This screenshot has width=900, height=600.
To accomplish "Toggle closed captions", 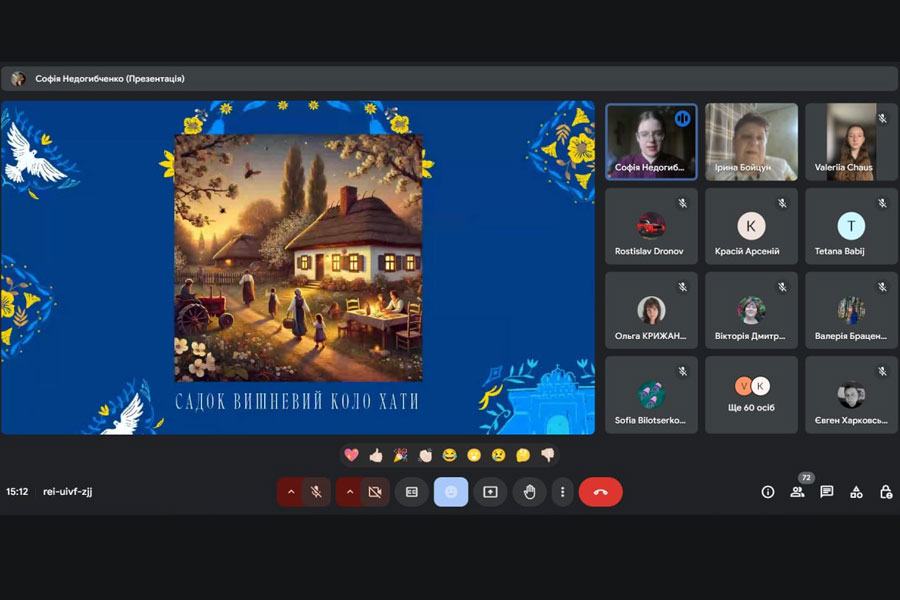I will [x=412, y=492].
